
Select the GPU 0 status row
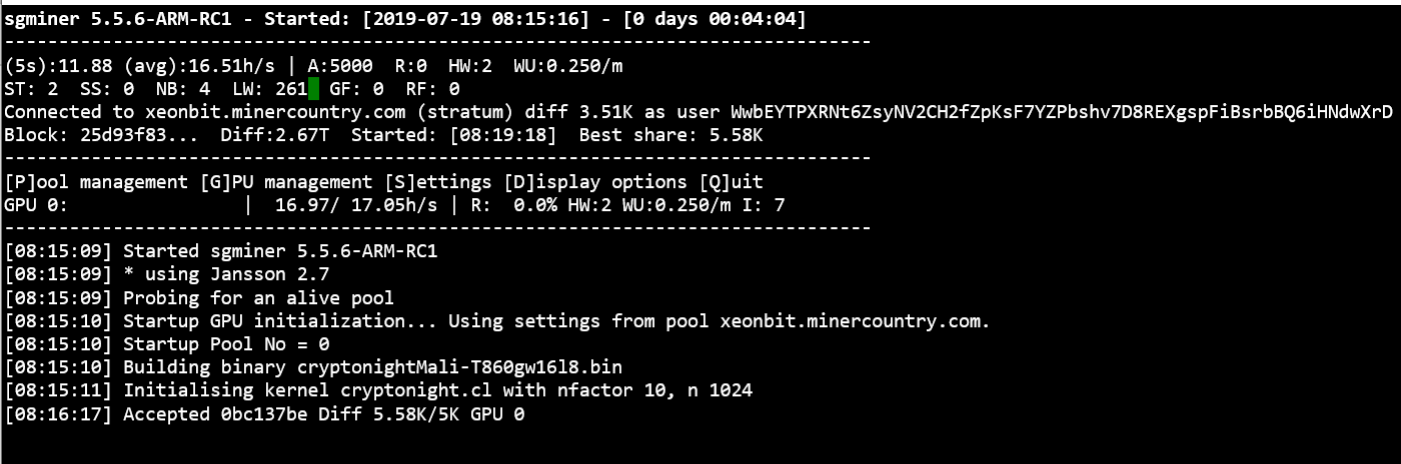tap(395, 204)
